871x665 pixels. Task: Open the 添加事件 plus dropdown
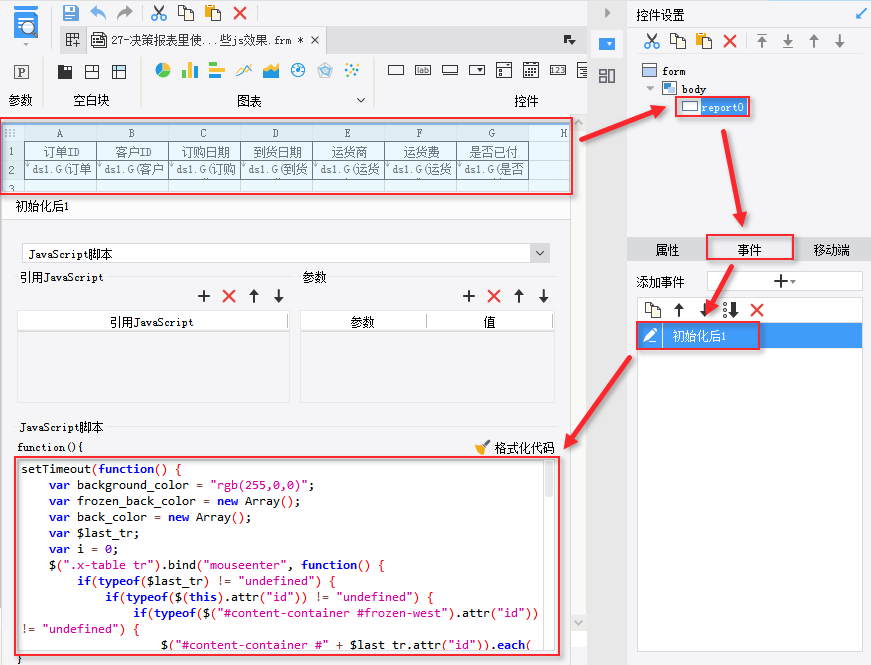click(x=784, y=282)
